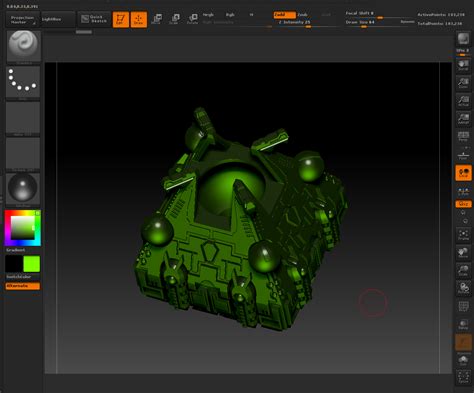
Task: Open the Dots stroke type selector
Action: (x=23, y=83)
